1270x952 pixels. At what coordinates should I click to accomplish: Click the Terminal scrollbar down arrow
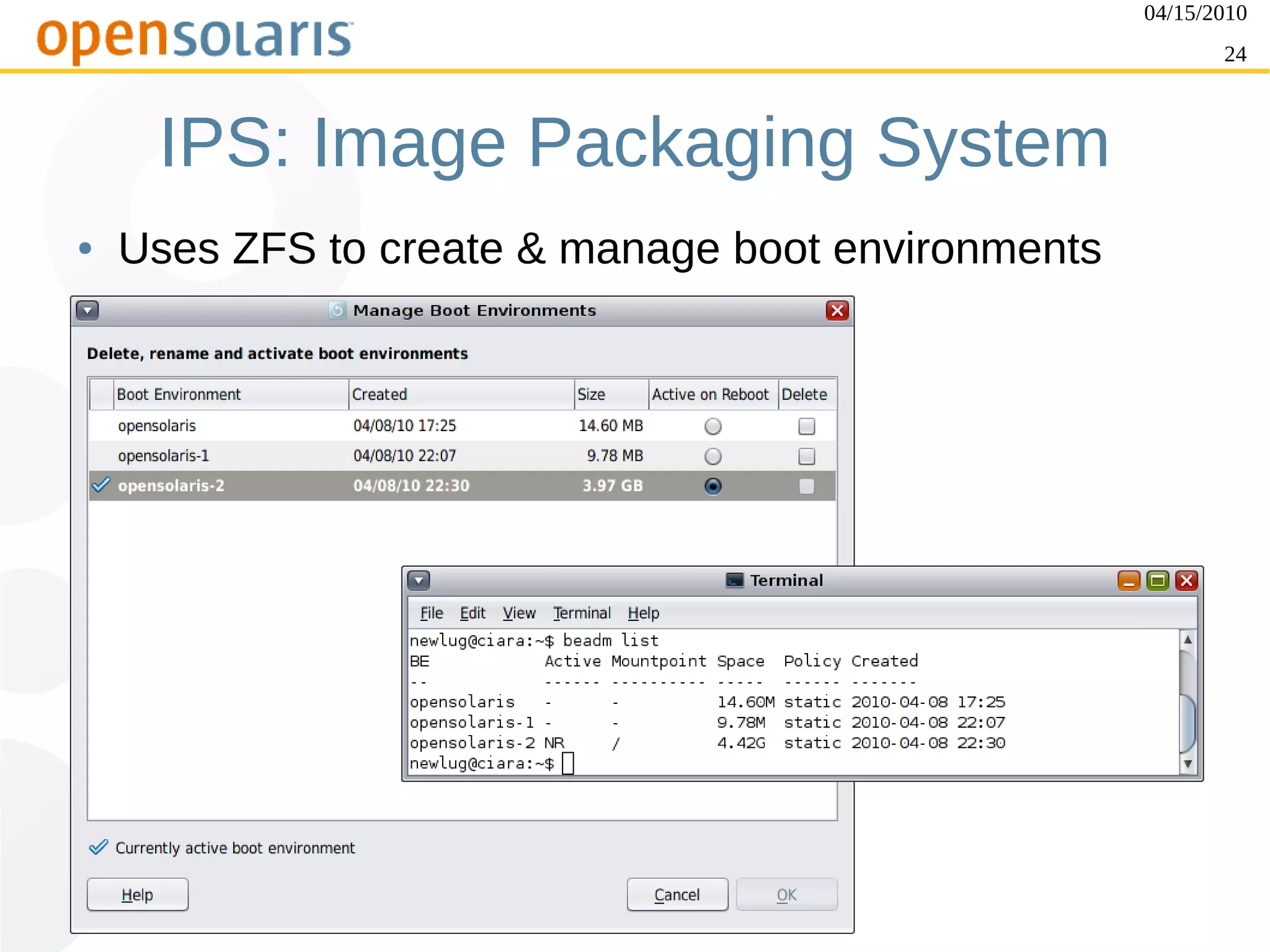point(1188,764)
